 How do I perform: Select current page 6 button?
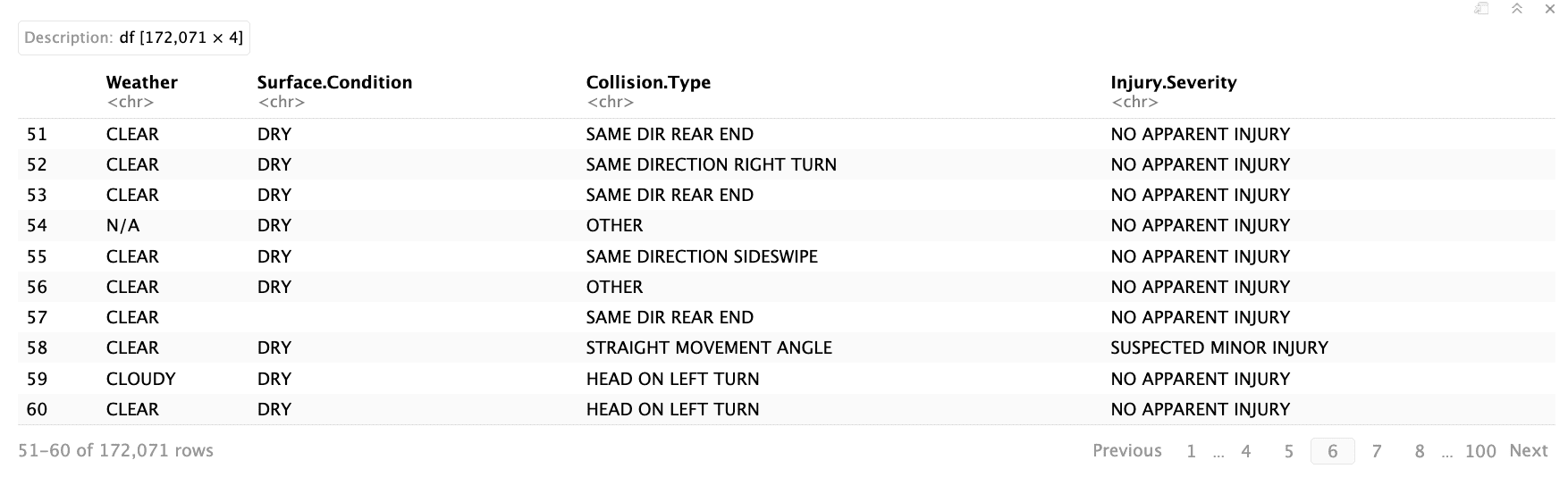(x=1332, y=451)
